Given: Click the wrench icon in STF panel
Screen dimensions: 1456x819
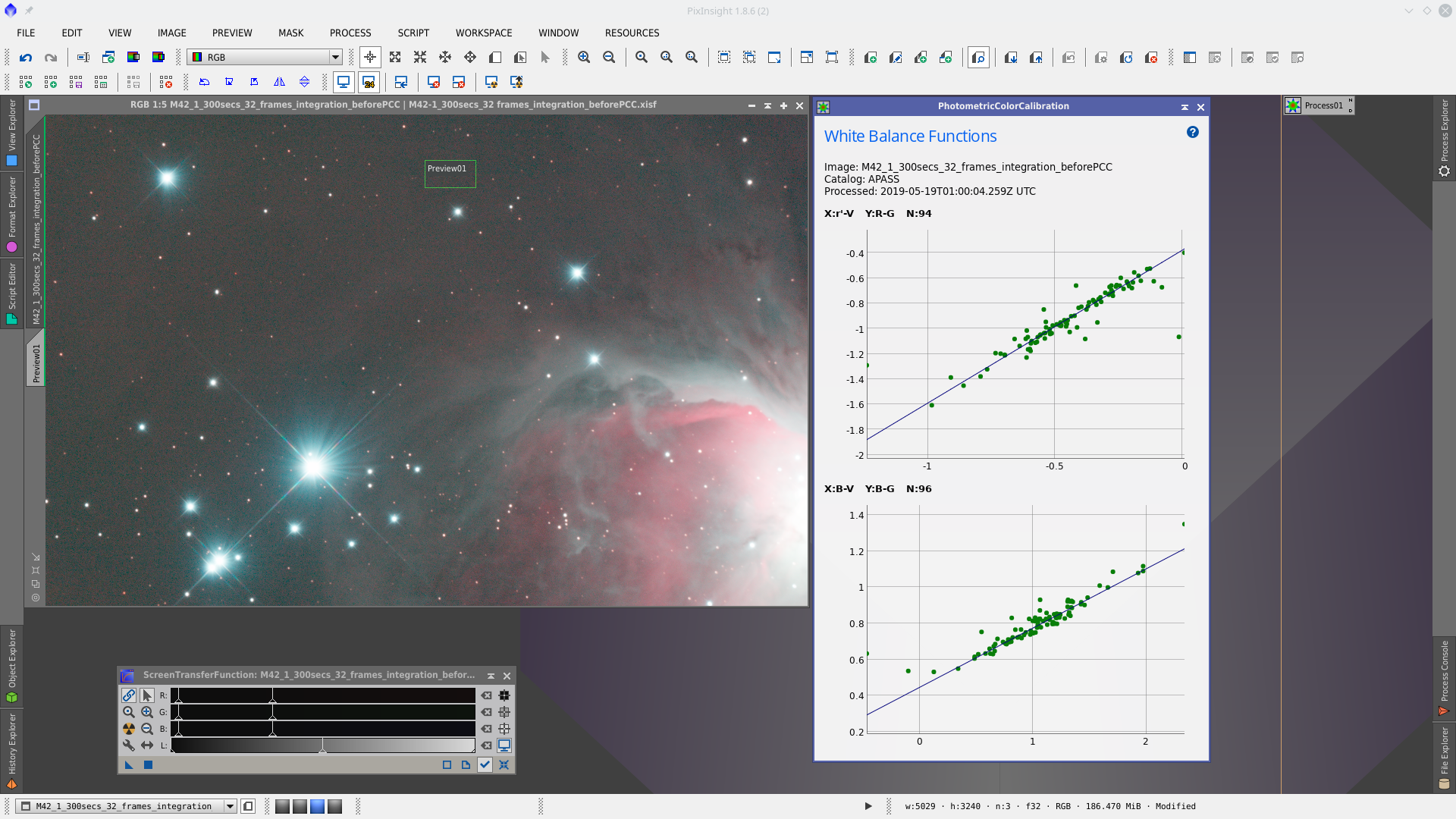Looking at the screenshot, I should tap(129, 745).
